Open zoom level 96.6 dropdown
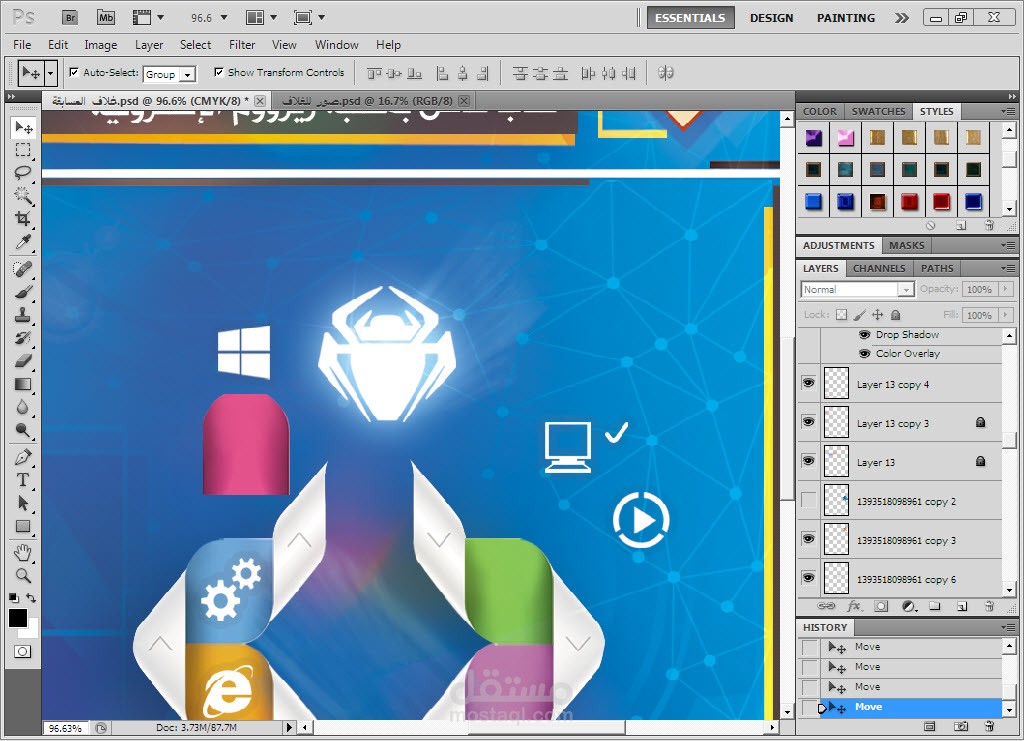 (224, 18)
